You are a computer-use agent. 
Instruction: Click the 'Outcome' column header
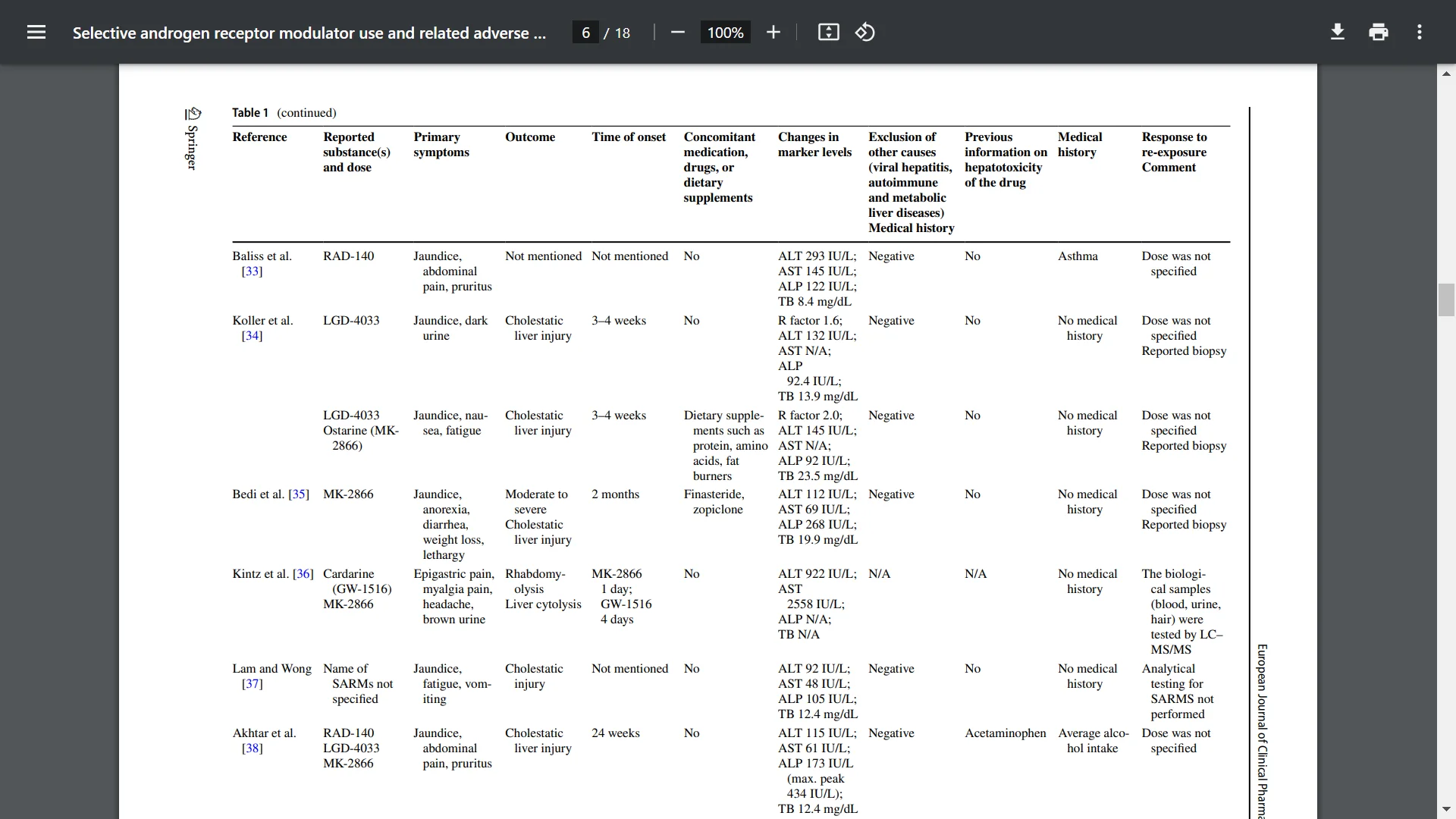coord(530,137)
